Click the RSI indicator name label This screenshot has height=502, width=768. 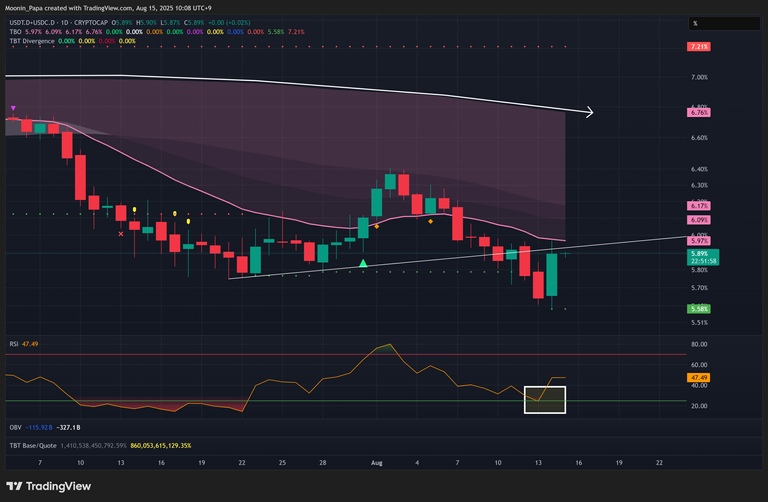[x=14, y=344]
